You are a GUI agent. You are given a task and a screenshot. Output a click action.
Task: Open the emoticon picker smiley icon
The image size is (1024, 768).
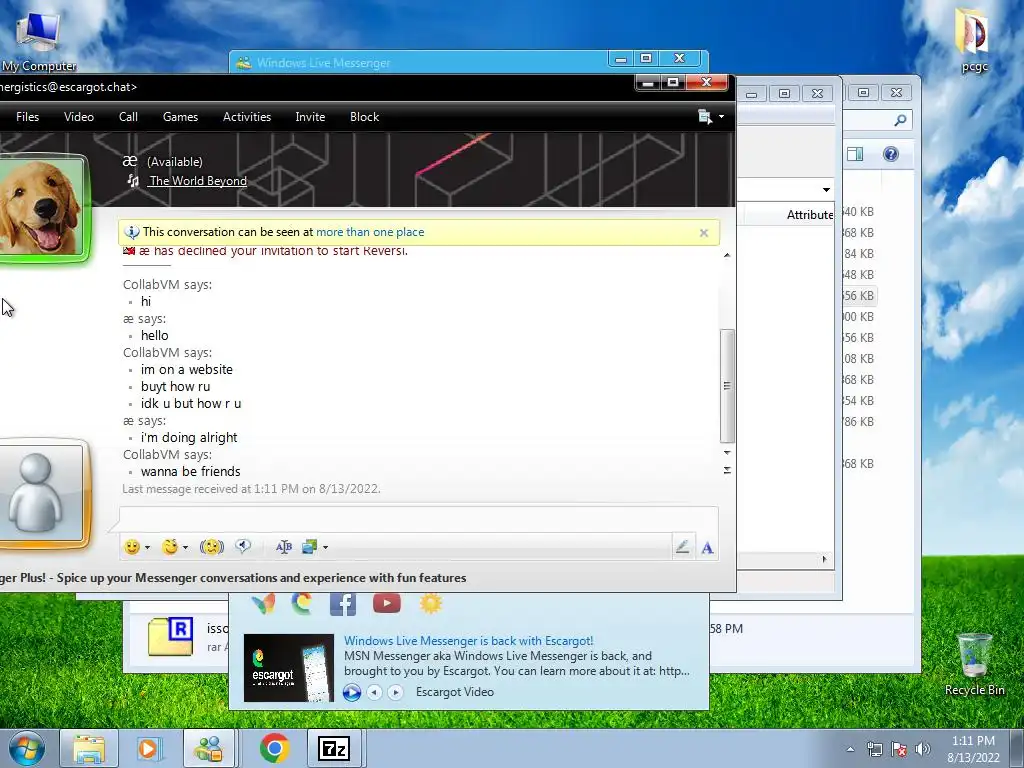132,547
